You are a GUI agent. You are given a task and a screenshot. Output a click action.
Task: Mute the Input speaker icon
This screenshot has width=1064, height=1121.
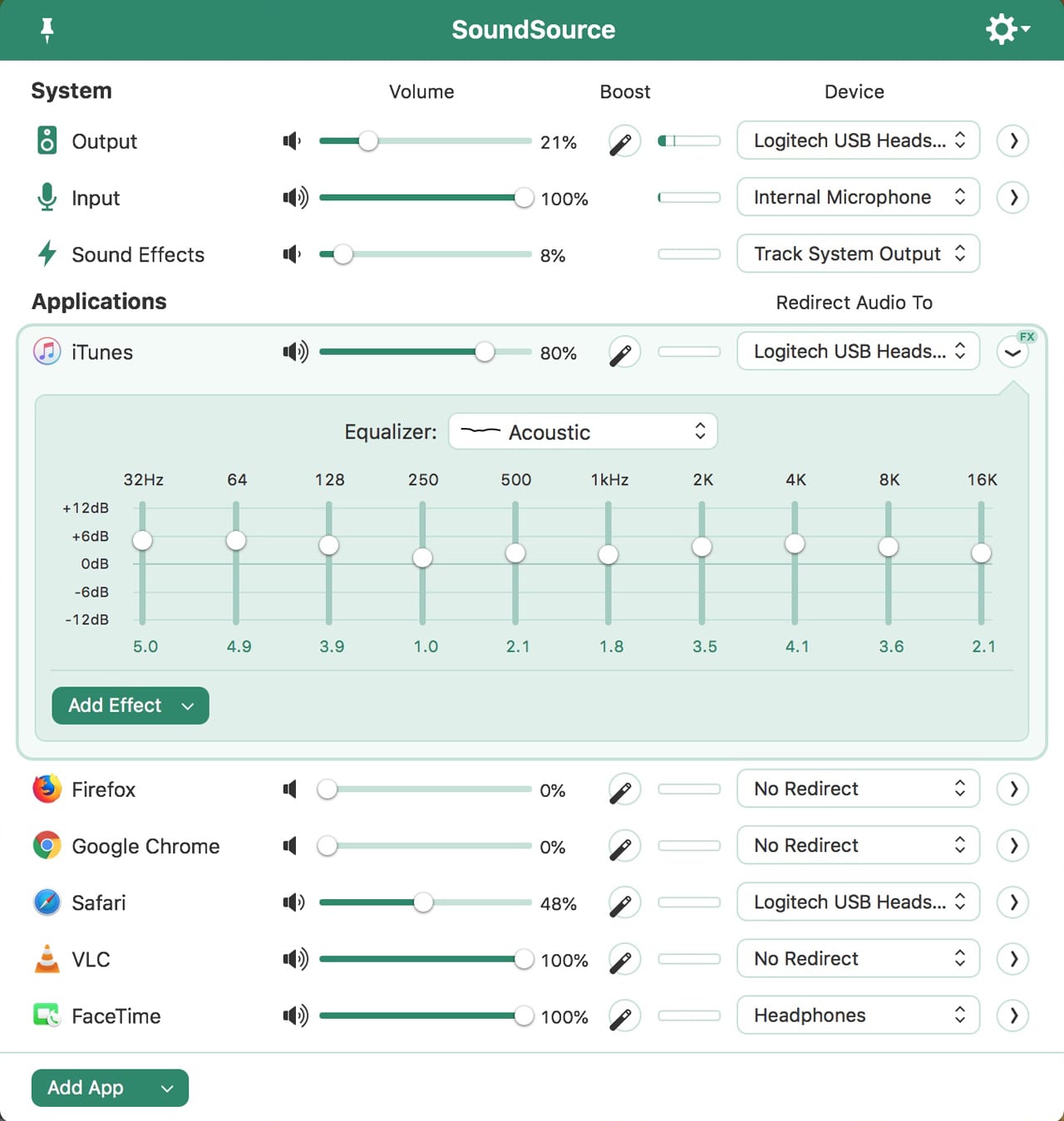(294, 198)
